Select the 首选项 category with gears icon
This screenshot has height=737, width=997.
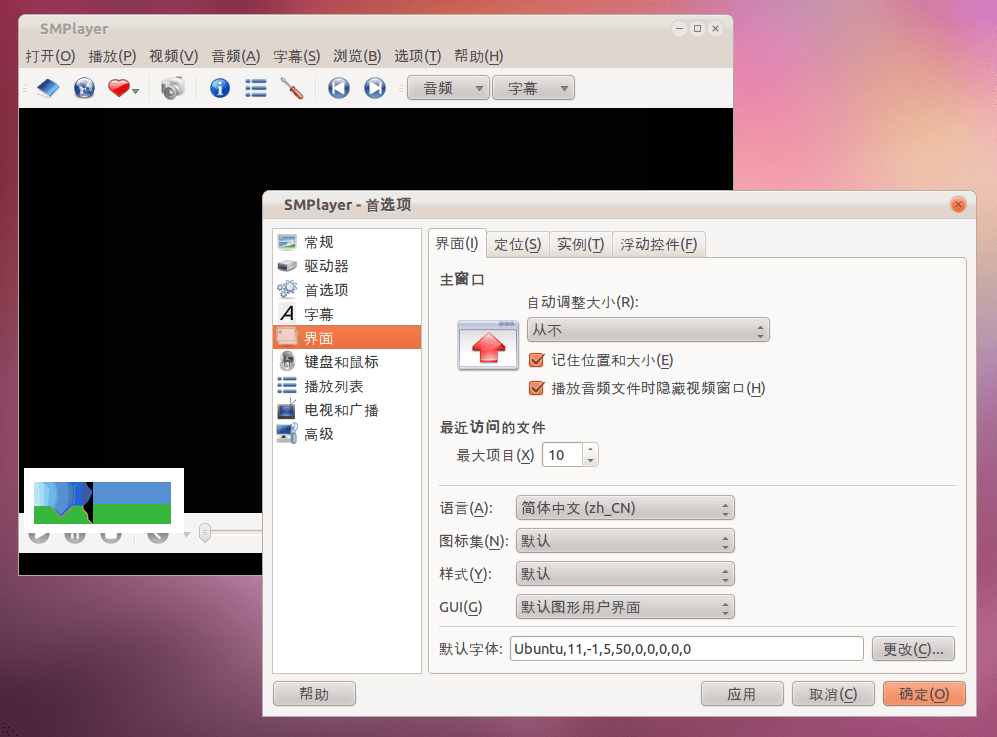pyautogui.click(x=347, y=290)
